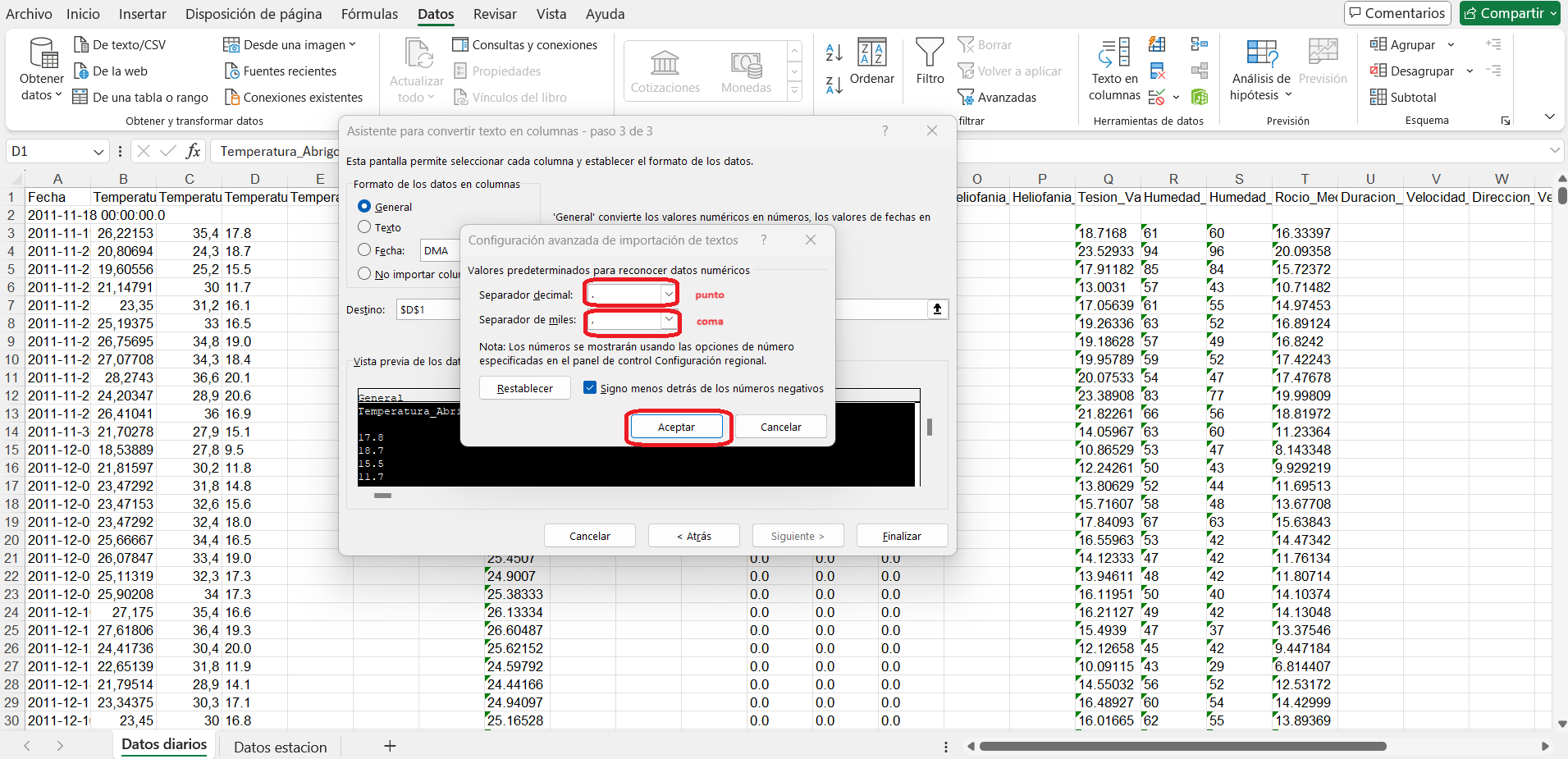The height and width of the screenshot is (759, 1568).
Task: Open the Name Box dropdown
Action: coord(98,152)
